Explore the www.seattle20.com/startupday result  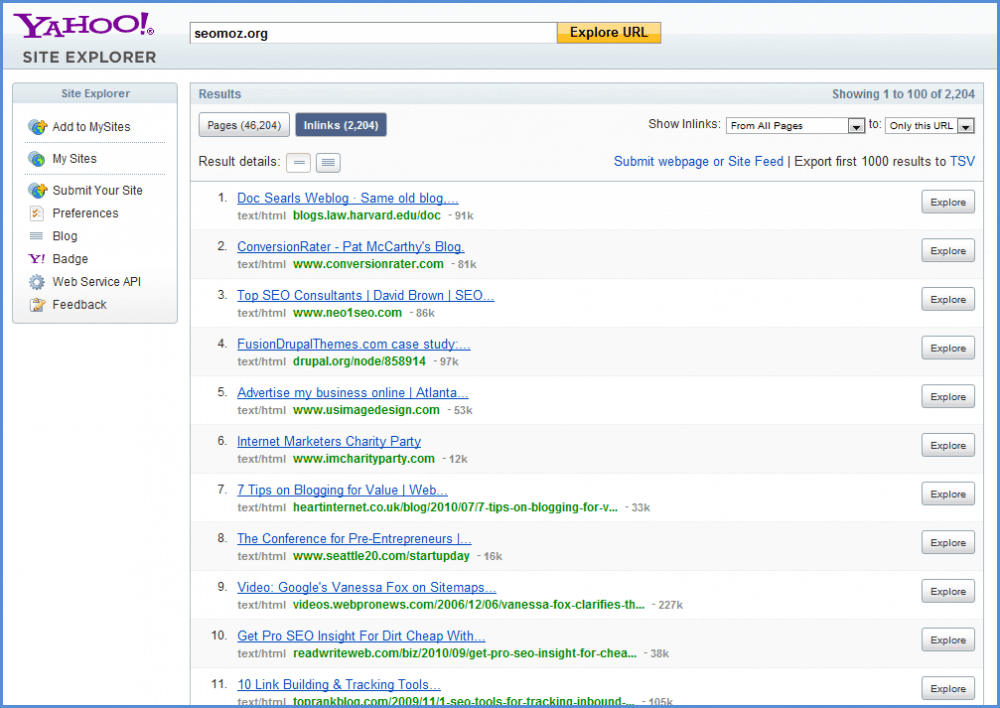(948, 543)
